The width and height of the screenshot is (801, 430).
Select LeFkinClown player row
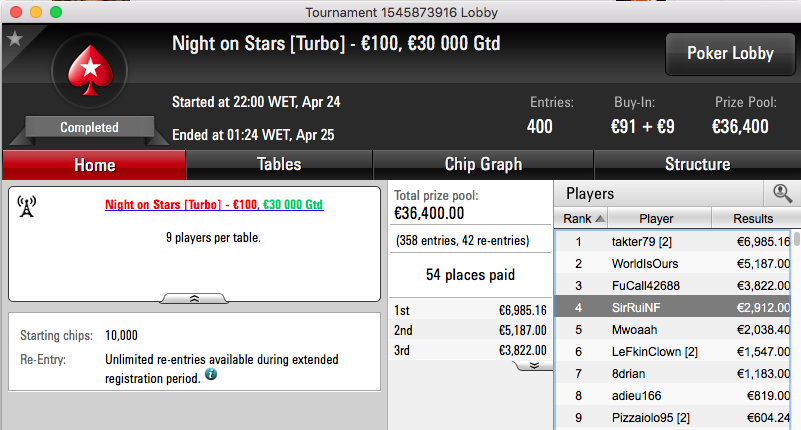(x=673, y=351)
